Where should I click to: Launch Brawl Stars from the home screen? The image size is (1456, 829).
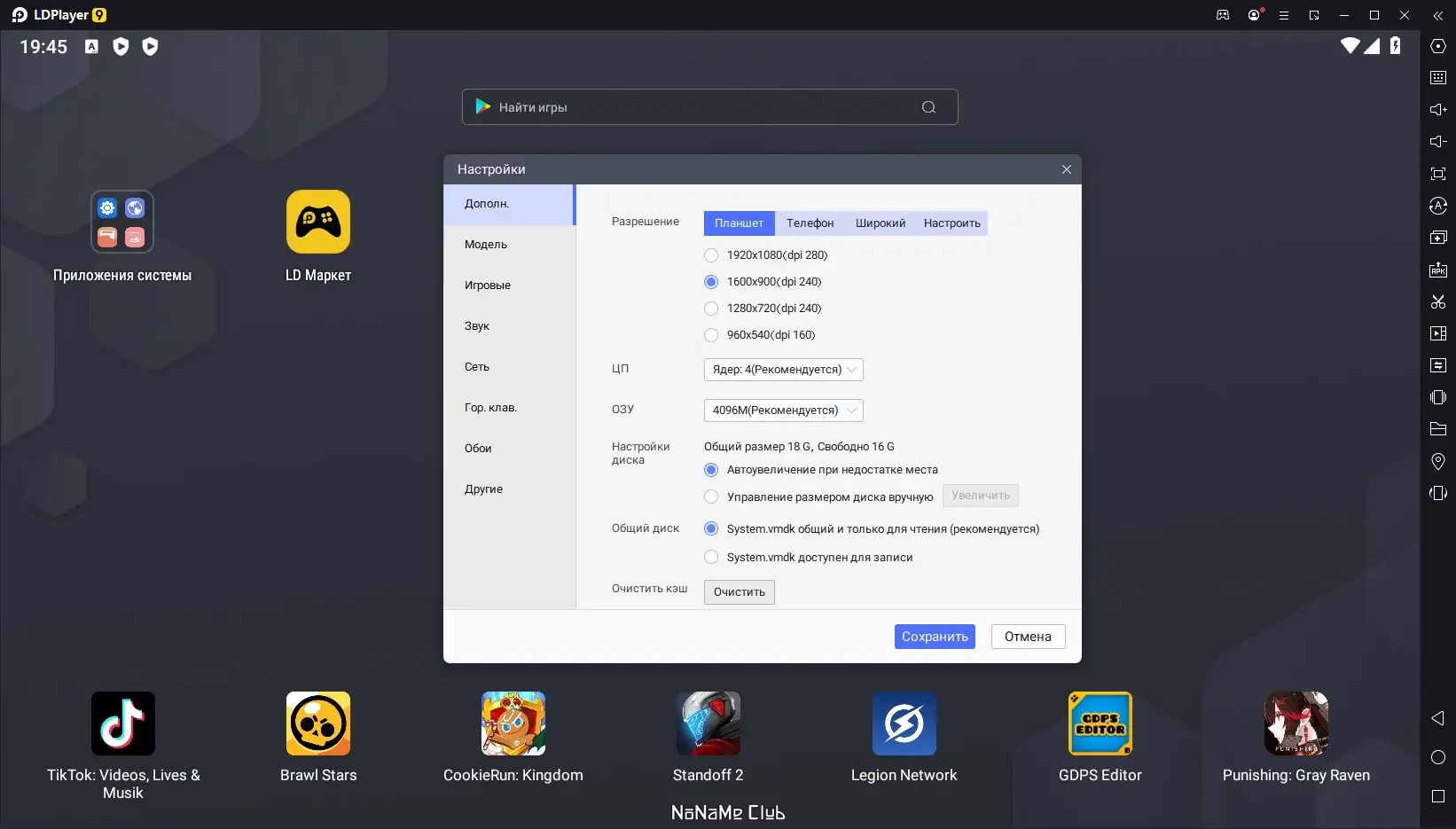[x=318, y=723]
